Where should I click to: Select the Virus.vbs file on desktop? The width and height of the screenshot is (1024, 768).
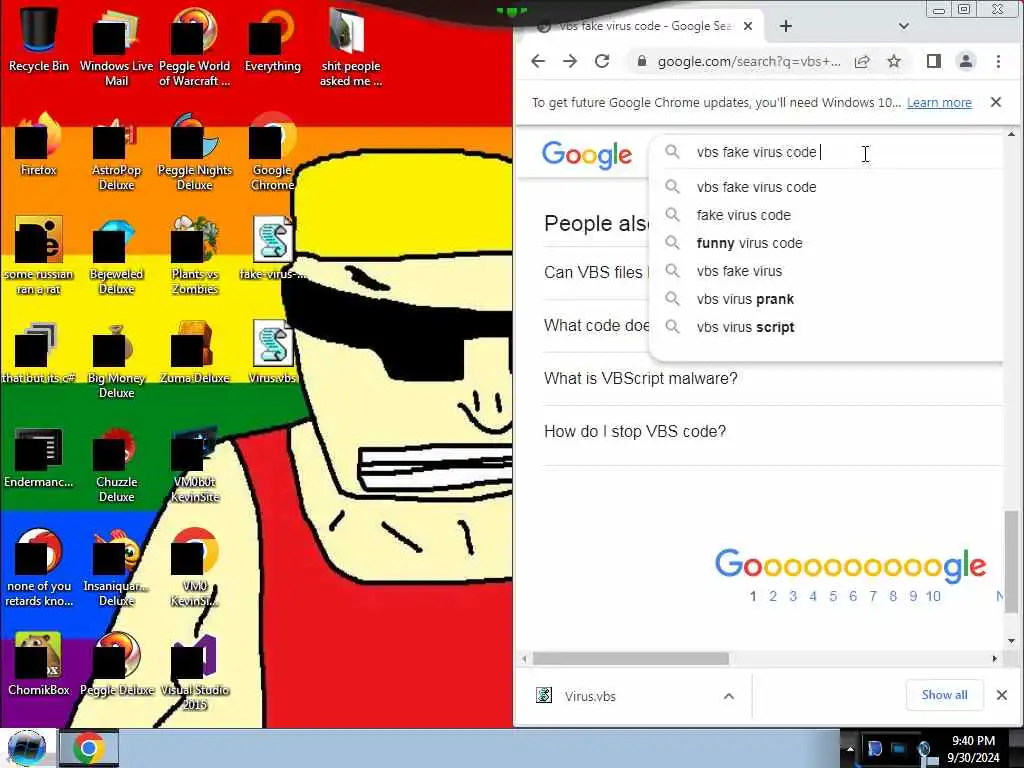(x=272, y=353)
